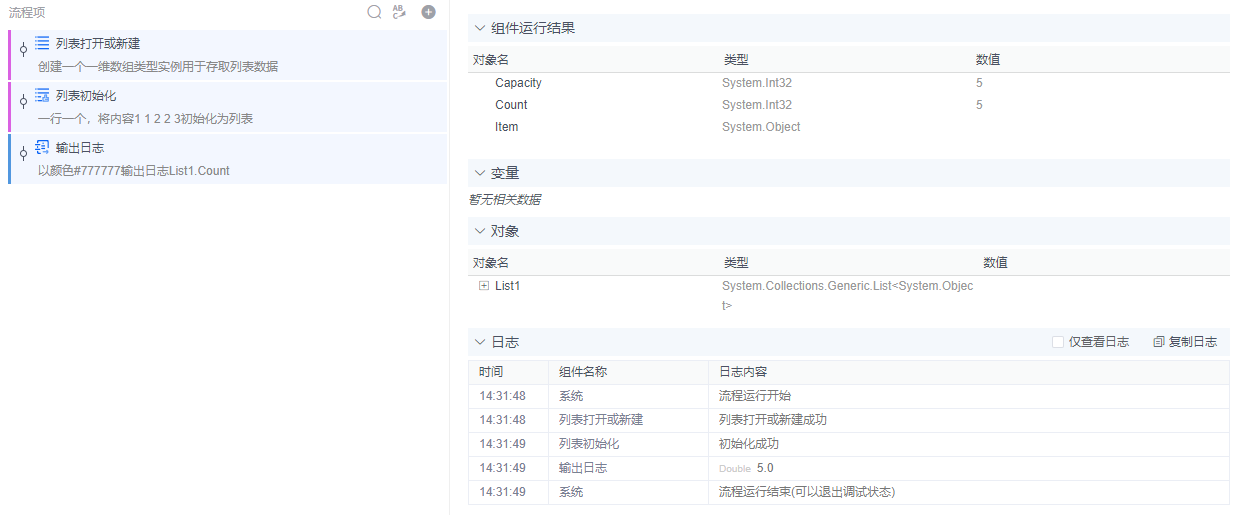Collapse the 组件运行结果 section

[479, 28]
